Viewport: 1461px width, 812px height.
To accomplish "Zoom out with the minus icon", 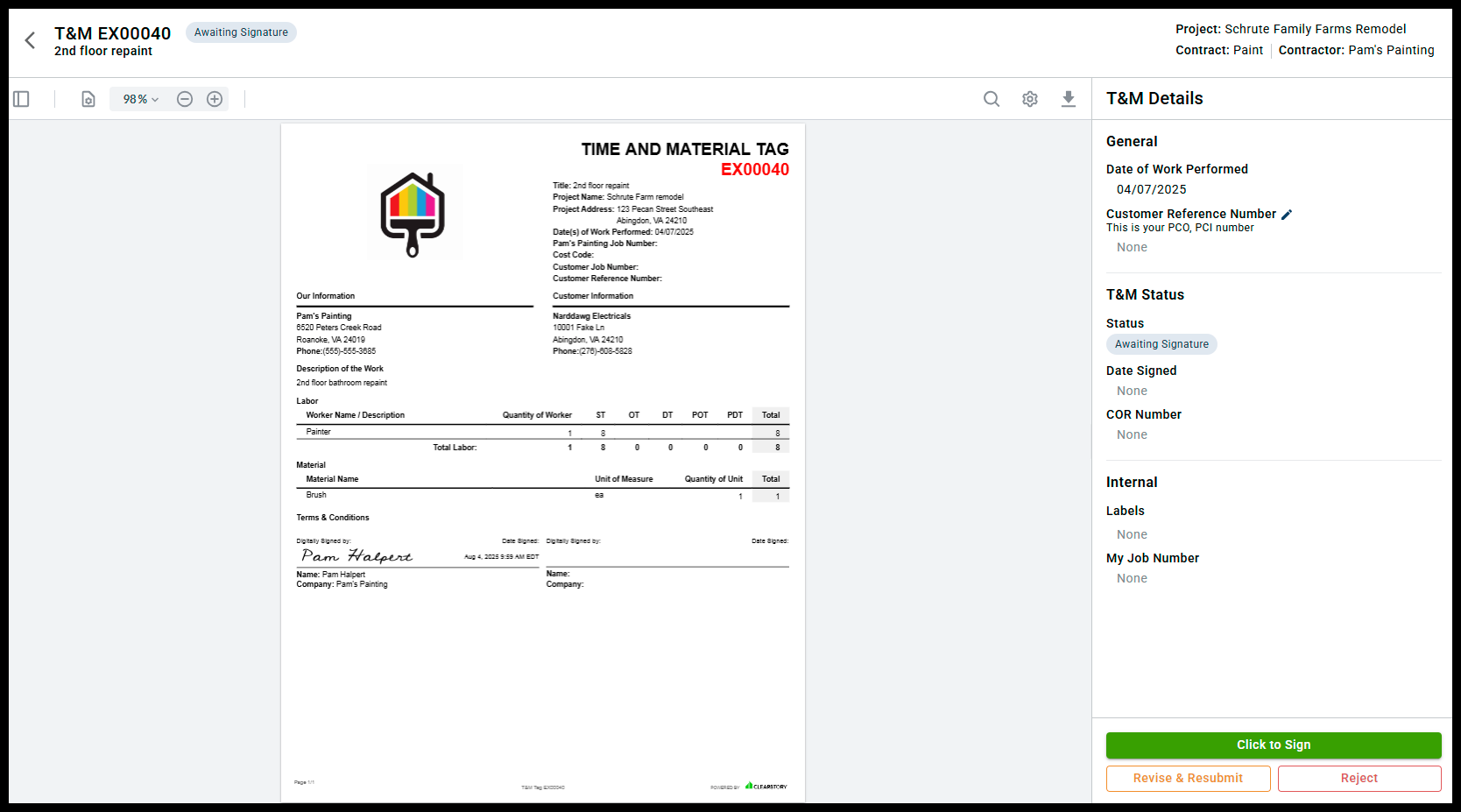I will click(x=185, y=99).
